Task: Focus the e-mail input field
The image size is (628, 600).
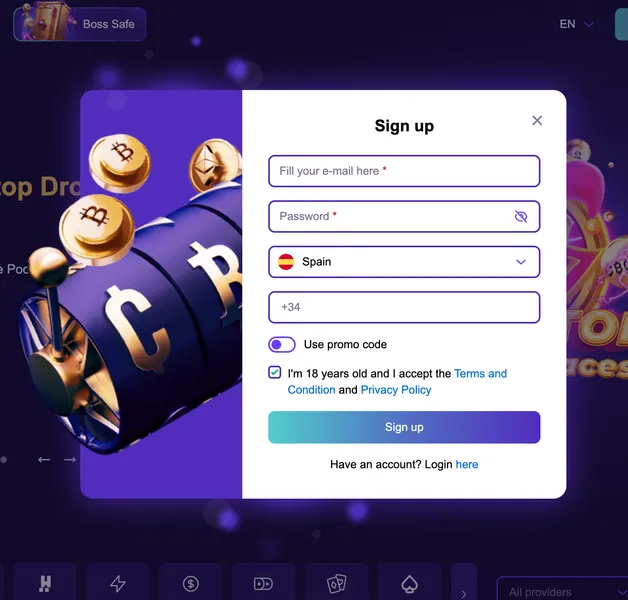Action: click(x=404, y=171)
